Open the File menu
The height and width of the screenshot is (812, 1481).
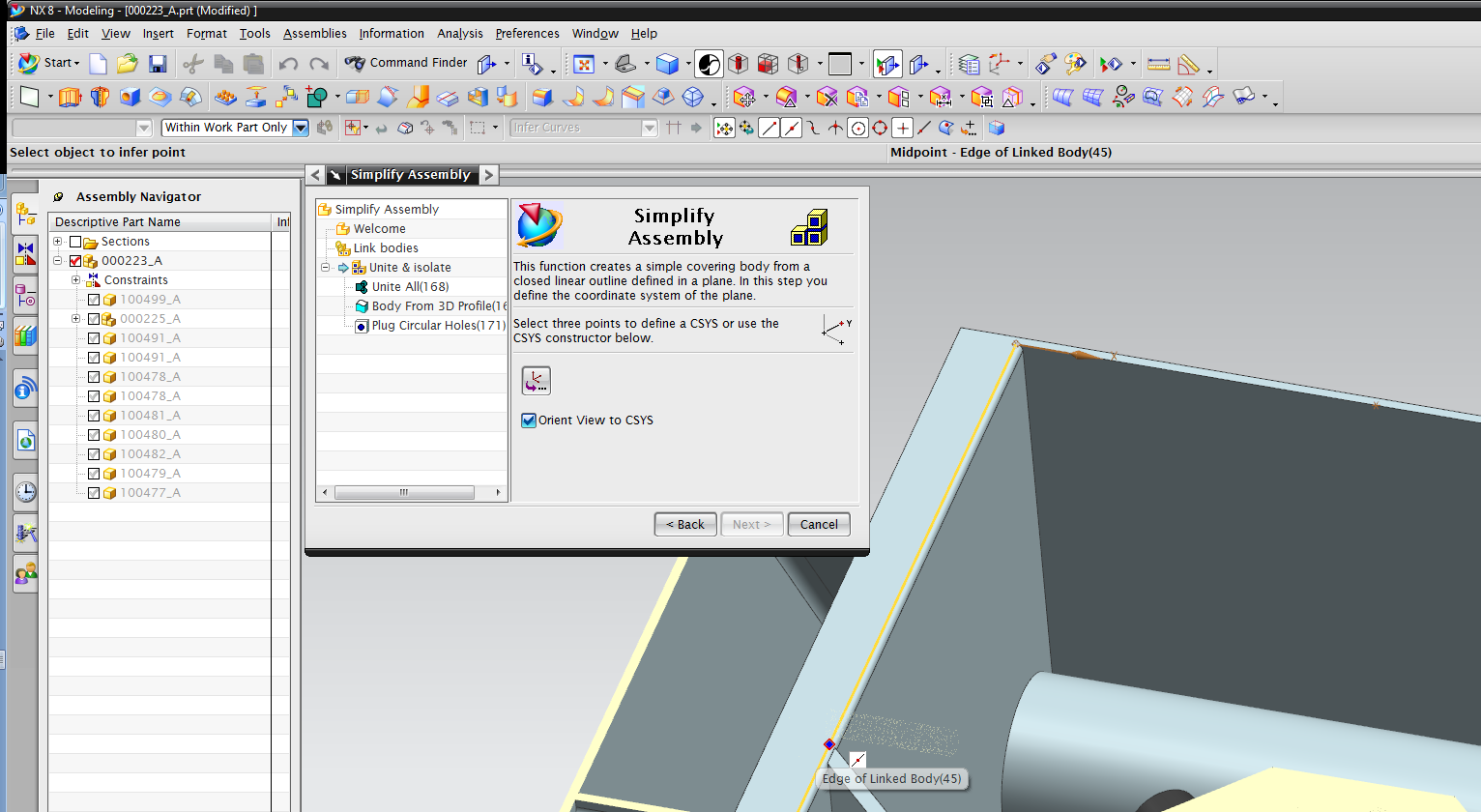point(44,33)
